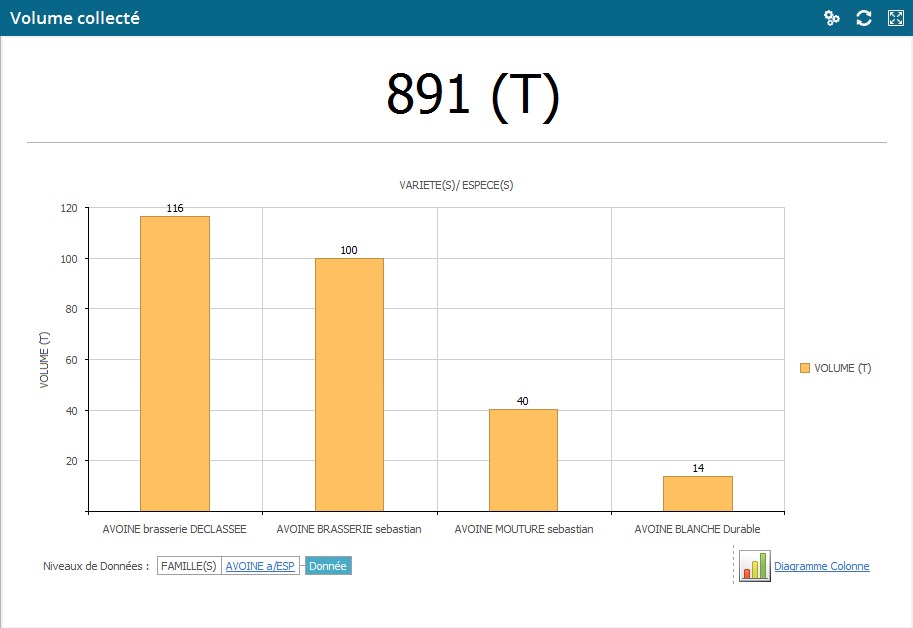
Task: Select the AVOINE BLANCHE Durable bar
Action: (x=698, y=493)
